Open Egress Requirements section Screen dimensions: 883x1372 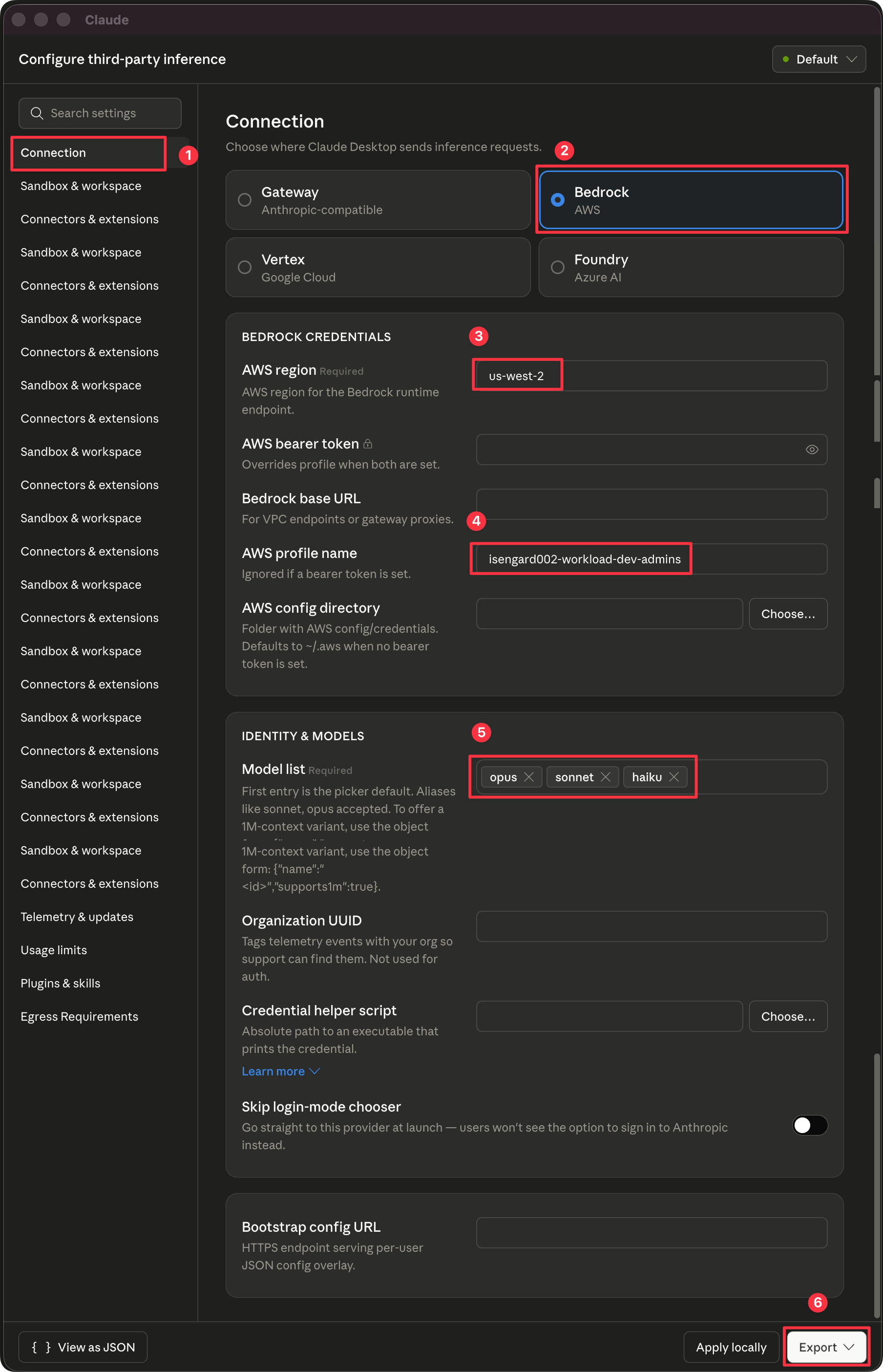click(x=79, y=1016)
